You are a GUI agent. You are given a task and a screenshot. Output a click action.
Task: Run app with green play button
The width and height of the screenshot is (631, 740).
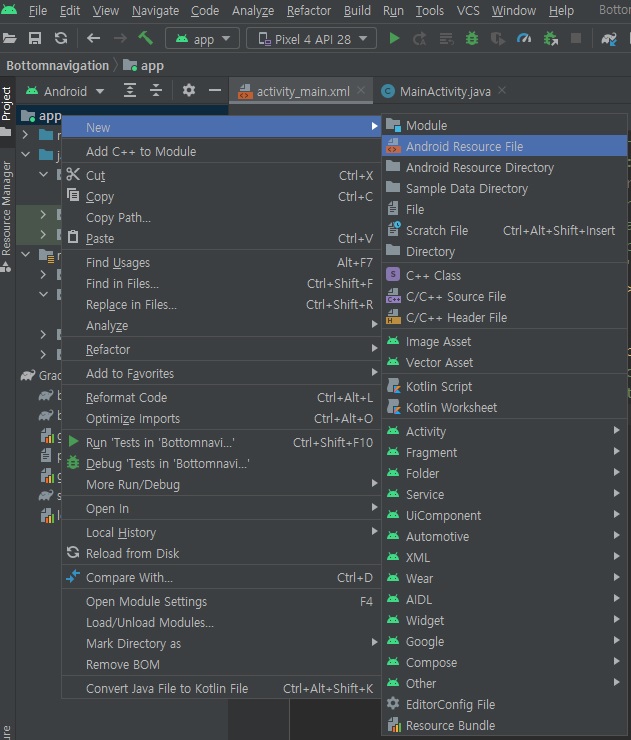[395, 38]
